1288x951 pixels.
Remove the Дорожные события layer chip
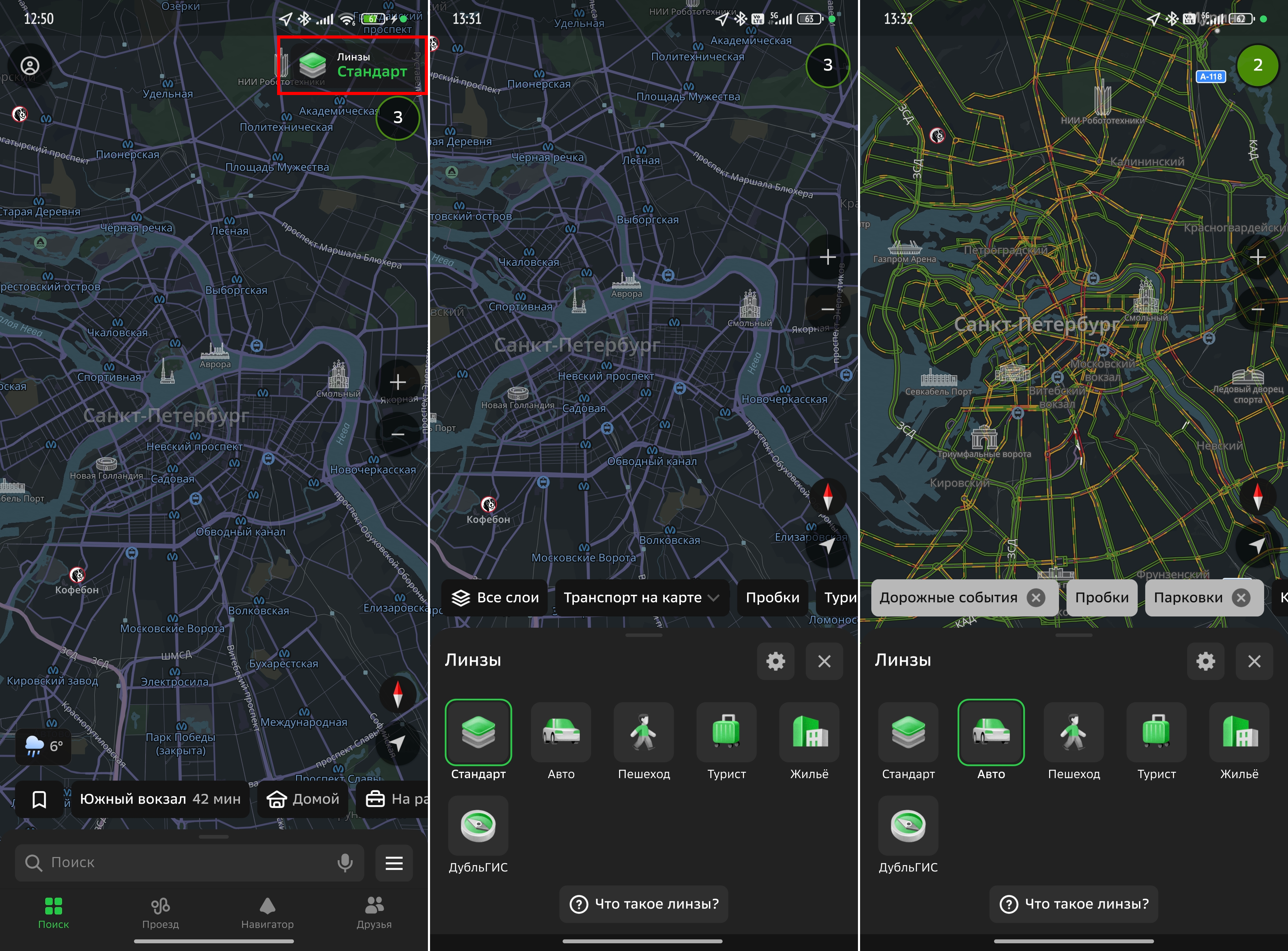[1036, 598]
